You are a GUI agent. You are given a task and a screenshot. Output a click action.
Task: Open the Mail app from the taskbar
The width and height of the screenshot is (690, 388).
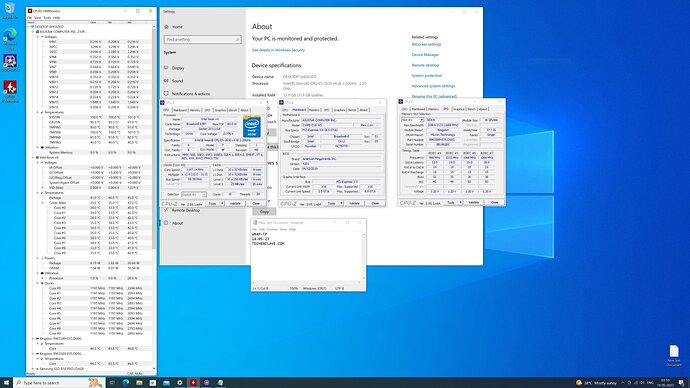pos(166,383)
